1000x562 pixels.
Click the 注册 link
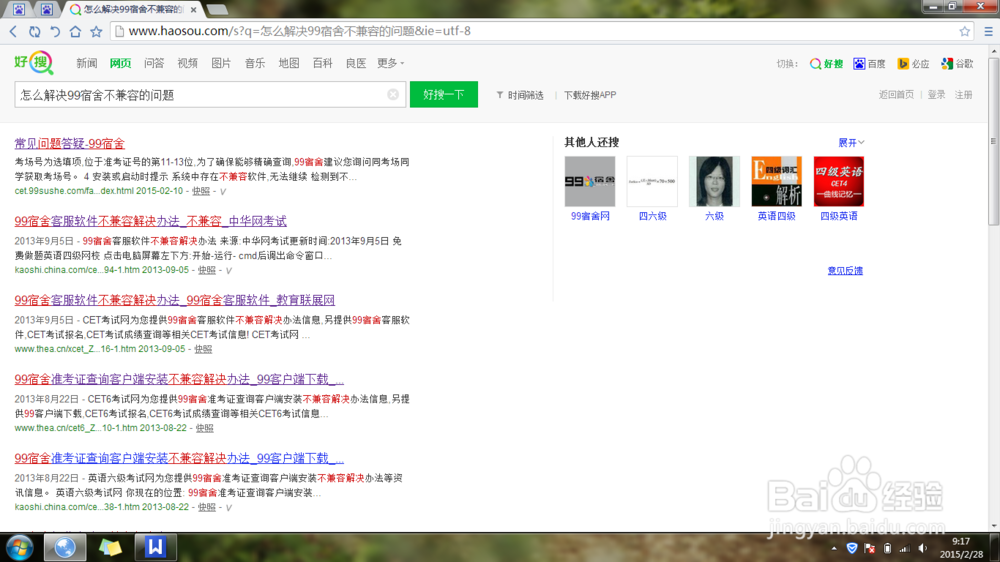tap(964, 94)
